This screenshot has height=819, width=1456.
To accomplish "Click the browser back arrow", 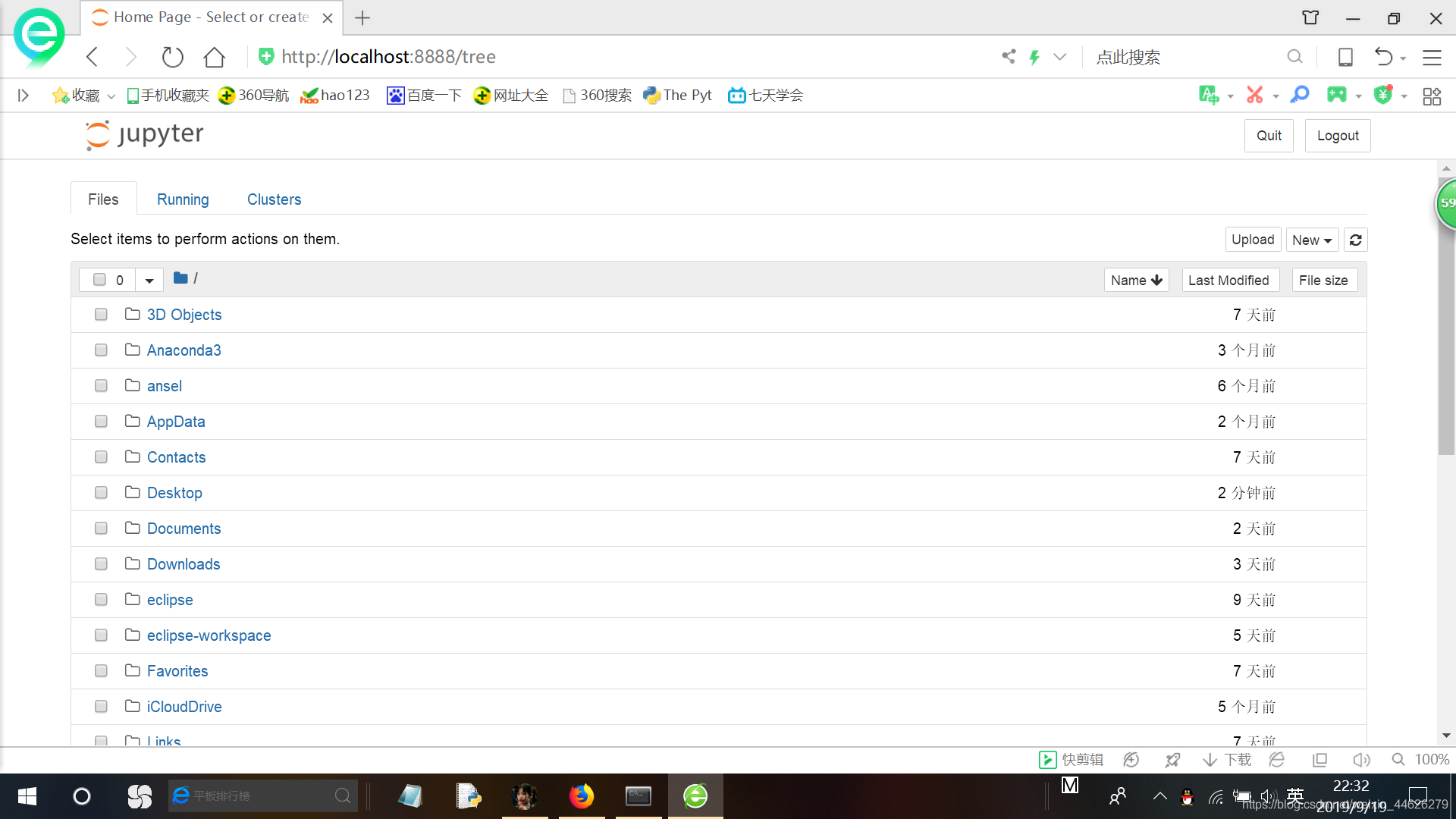I will pyautogui.click(x=93, y=57).
